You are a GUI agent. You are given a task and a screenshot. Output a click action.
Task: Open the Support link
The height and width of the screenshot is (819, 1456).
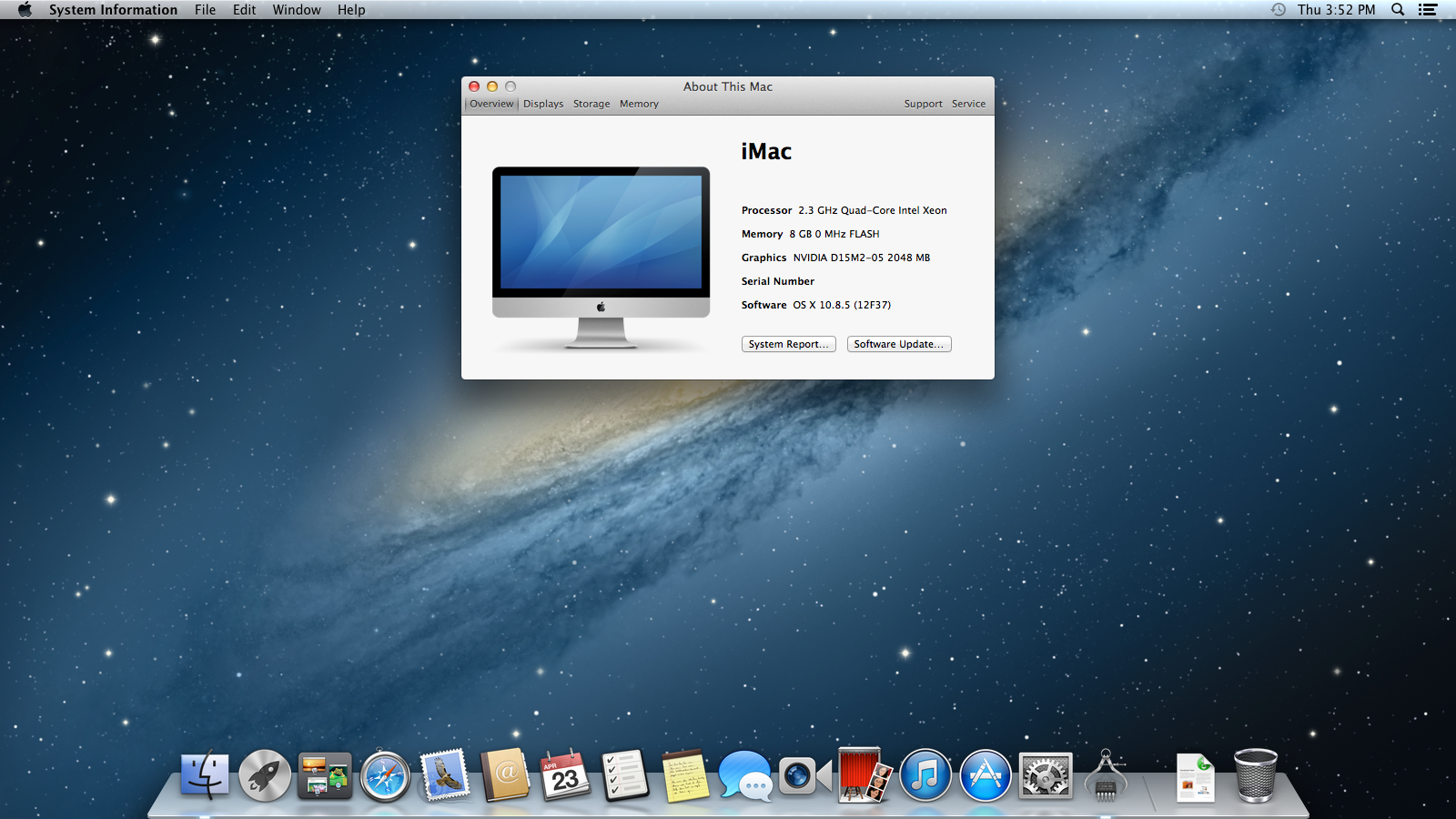point(923,104)
